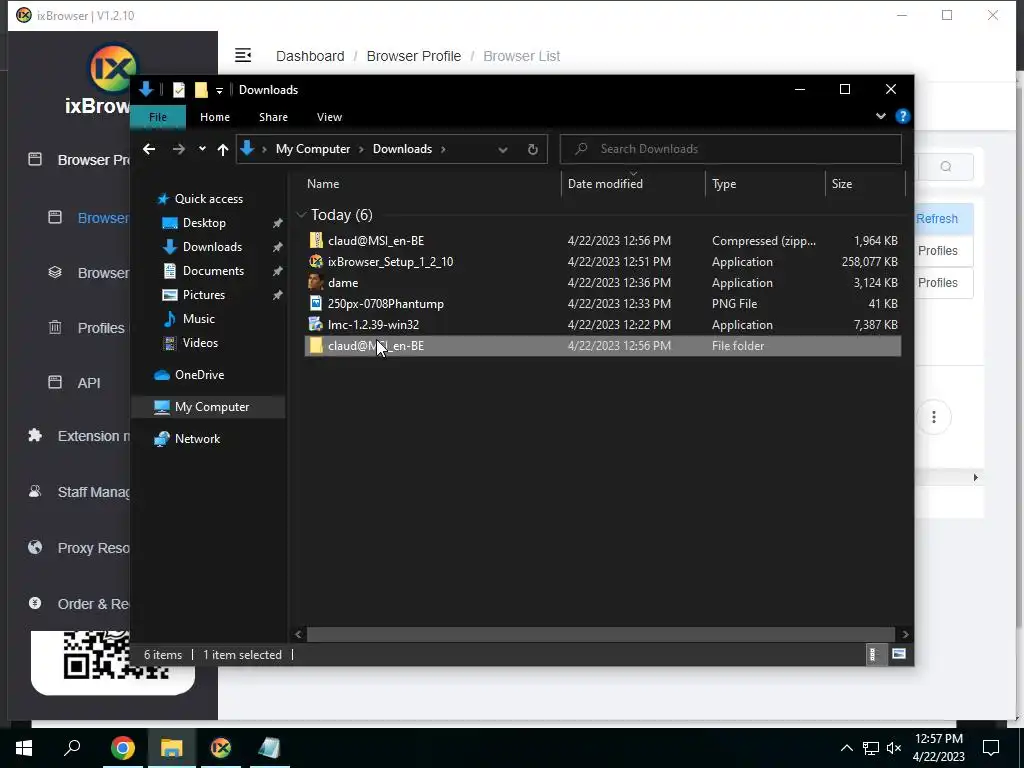Open API in ixBrowser sidebar
Screen dimensions: 1024x768
tap(89, 383)
